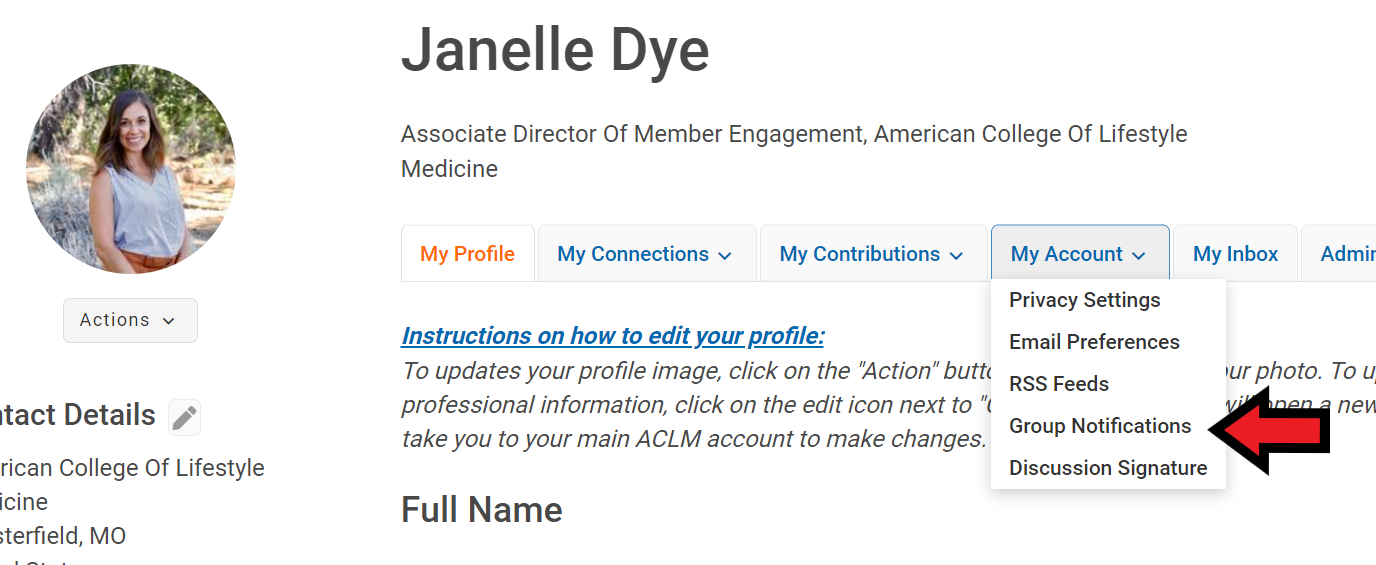The image size is (1376, 565).
Task: Choose Email Preferences in My Account menu
Action: tap(1094, 342)
